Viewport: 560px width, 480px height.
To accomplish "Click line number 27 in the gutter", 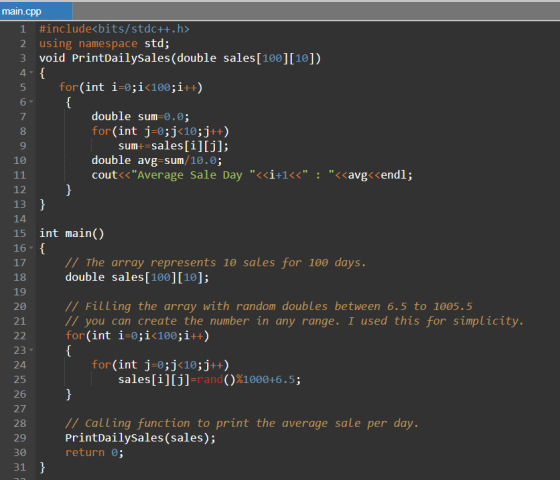I will (20, 409).
